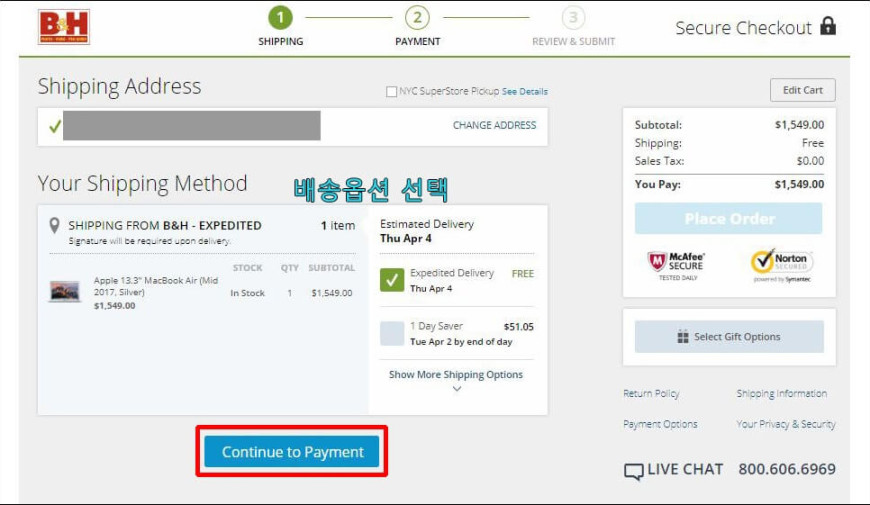
Task: Click the location pin icon beside Shipping From B&H
Action: point(54,225)
